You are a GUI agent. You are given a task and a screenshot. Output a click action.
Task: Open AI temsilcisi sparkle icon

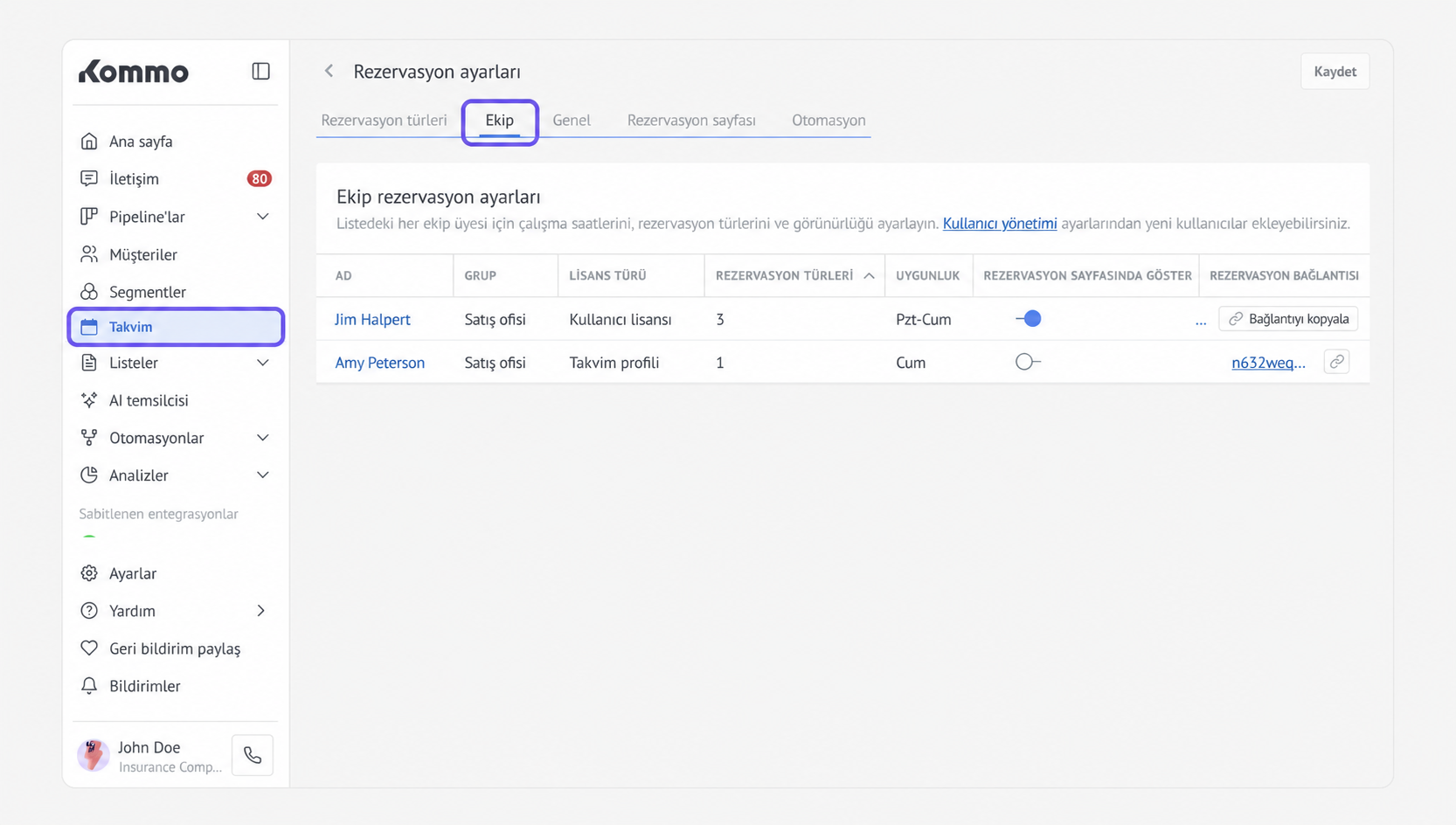(x=89, y=400)
